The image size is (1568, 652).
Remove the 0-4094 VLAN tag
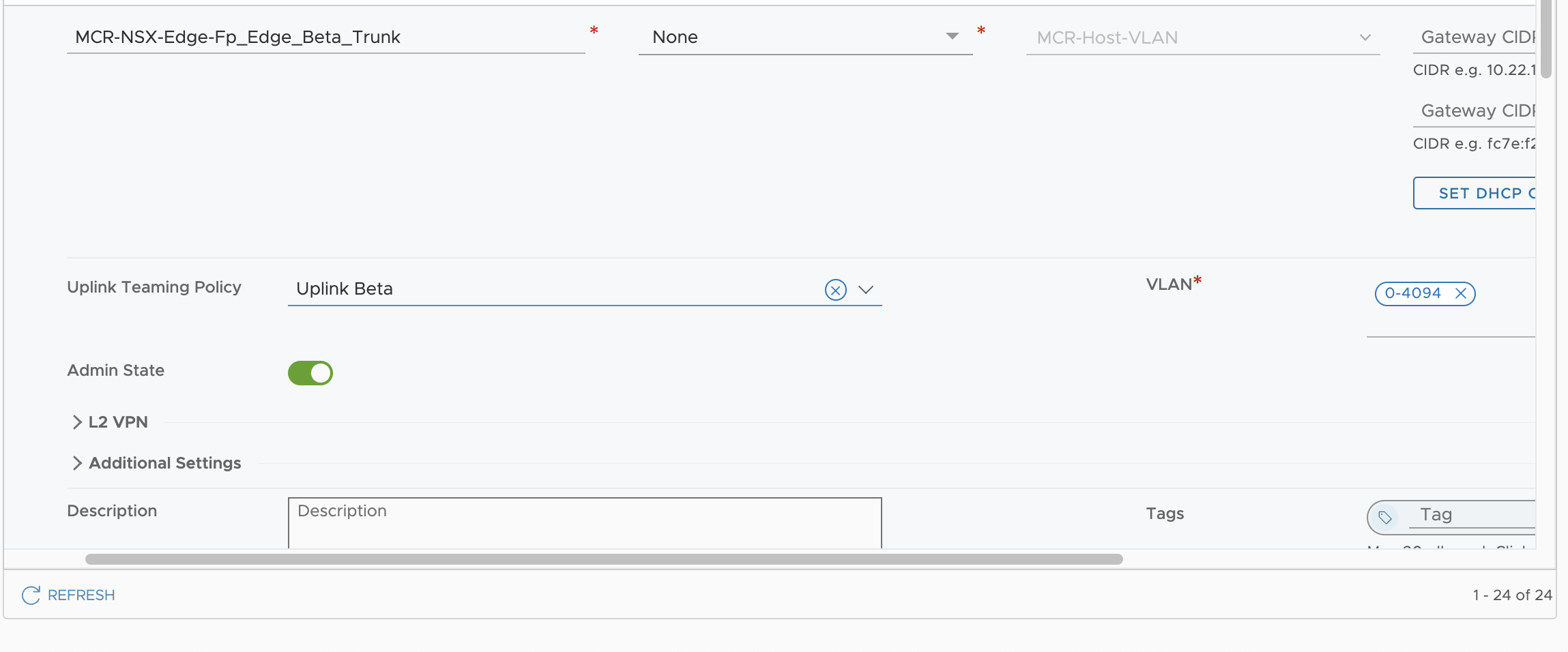click(1461, 293)
